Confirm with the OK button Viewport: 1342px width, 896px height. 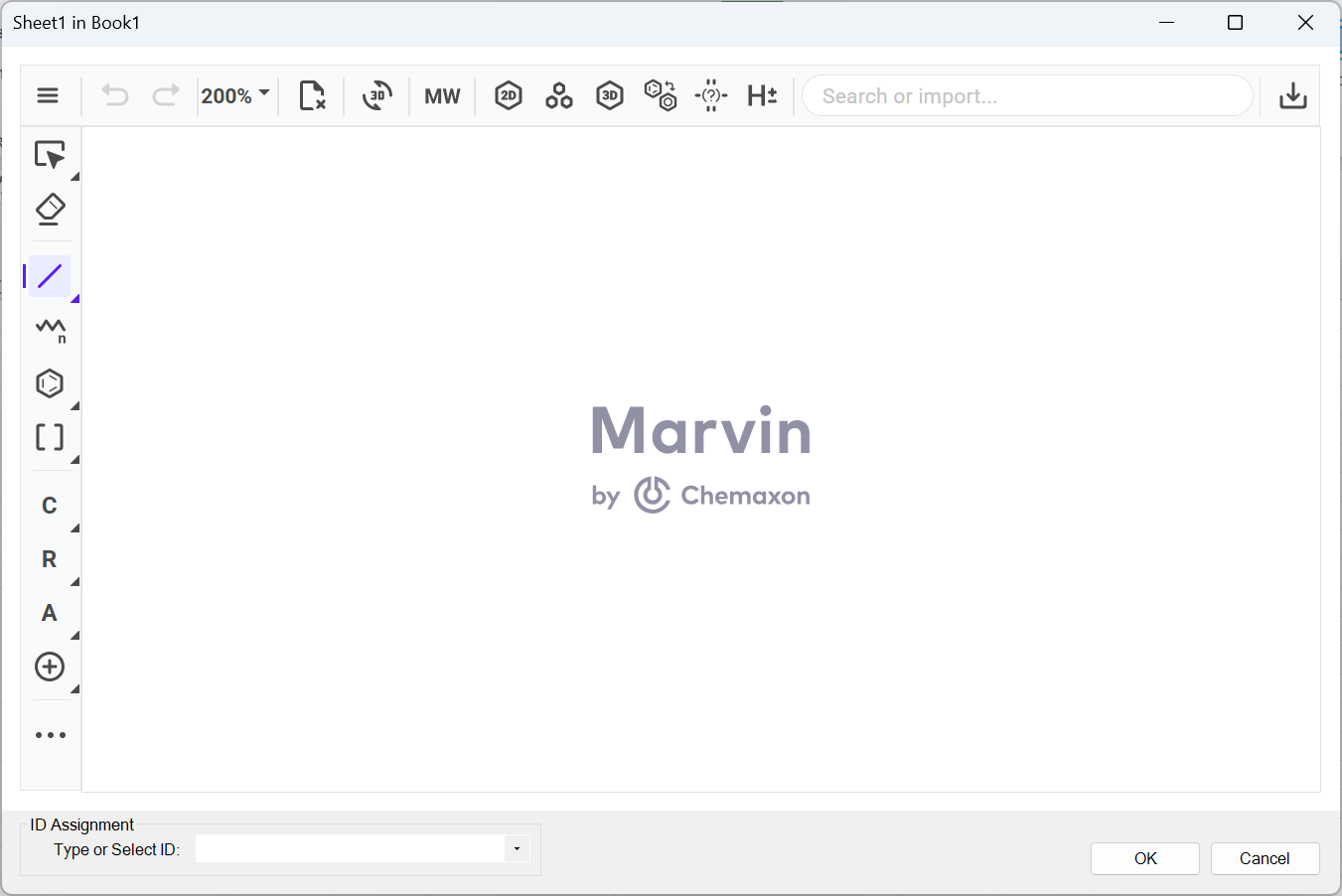(x=1145, y=858)
